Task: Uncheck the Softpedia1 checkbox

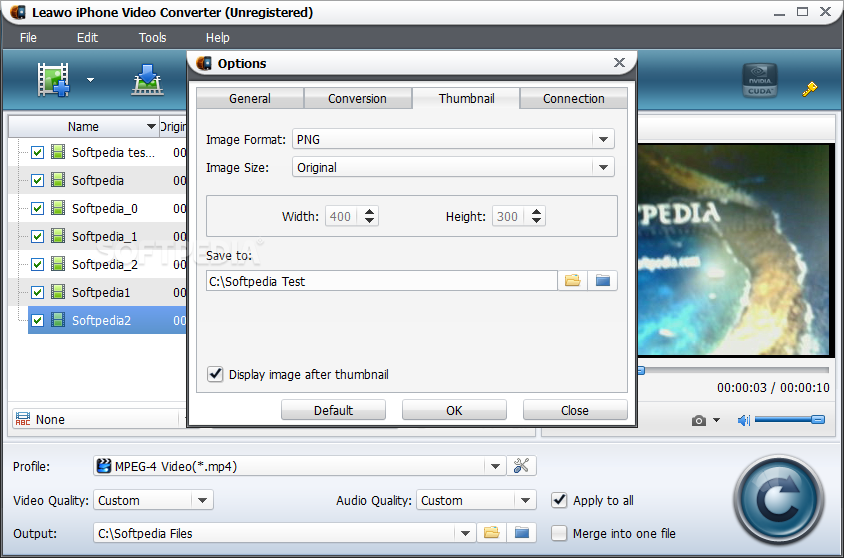Action: (x=37, y=292)
